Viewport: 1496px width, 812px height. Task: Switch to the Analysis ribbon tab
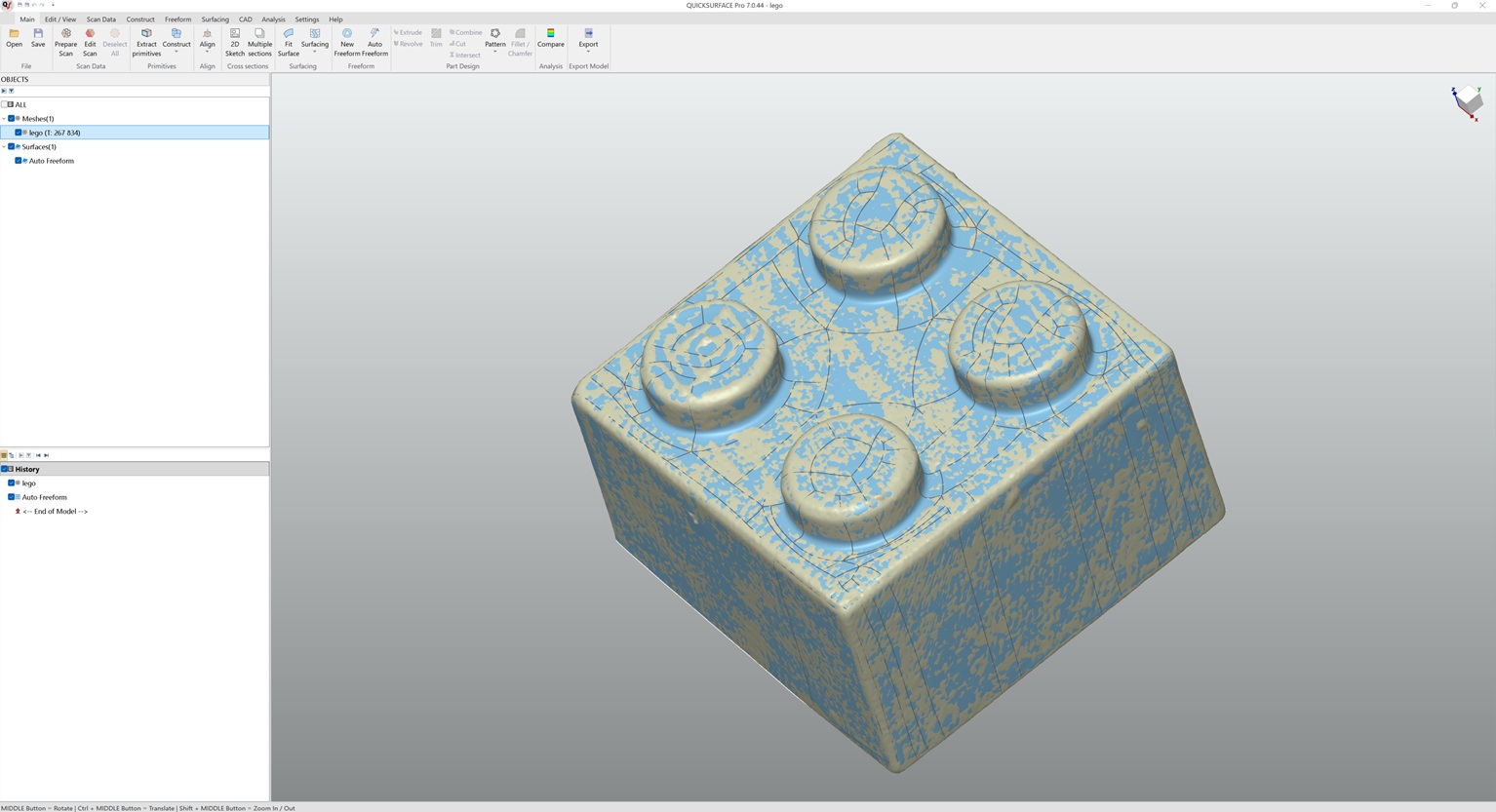click(273, 19)
